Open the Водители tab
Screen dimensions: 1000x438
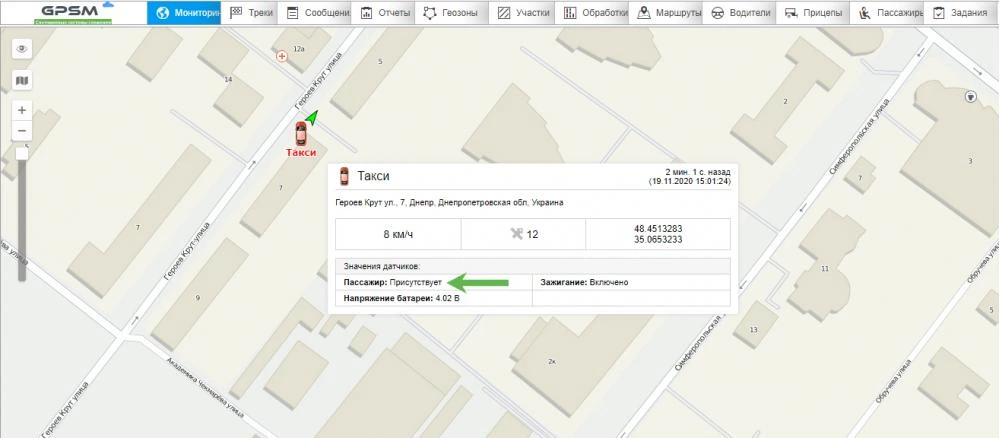tap(740, 13)
